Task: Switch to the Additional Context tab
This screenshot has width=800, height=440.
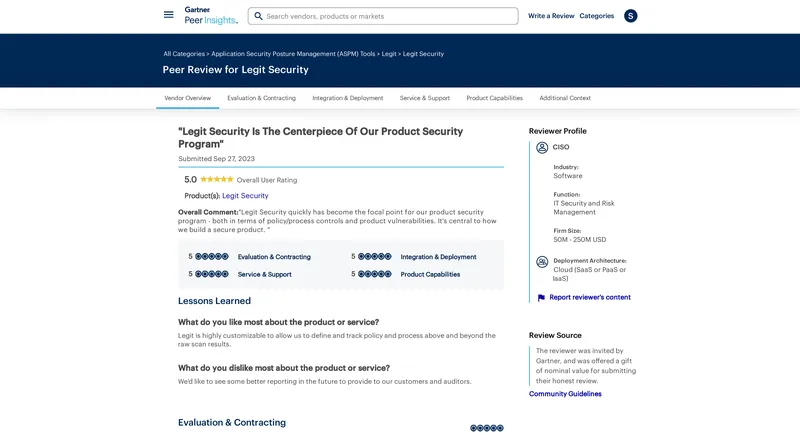Action: (565, 98)
